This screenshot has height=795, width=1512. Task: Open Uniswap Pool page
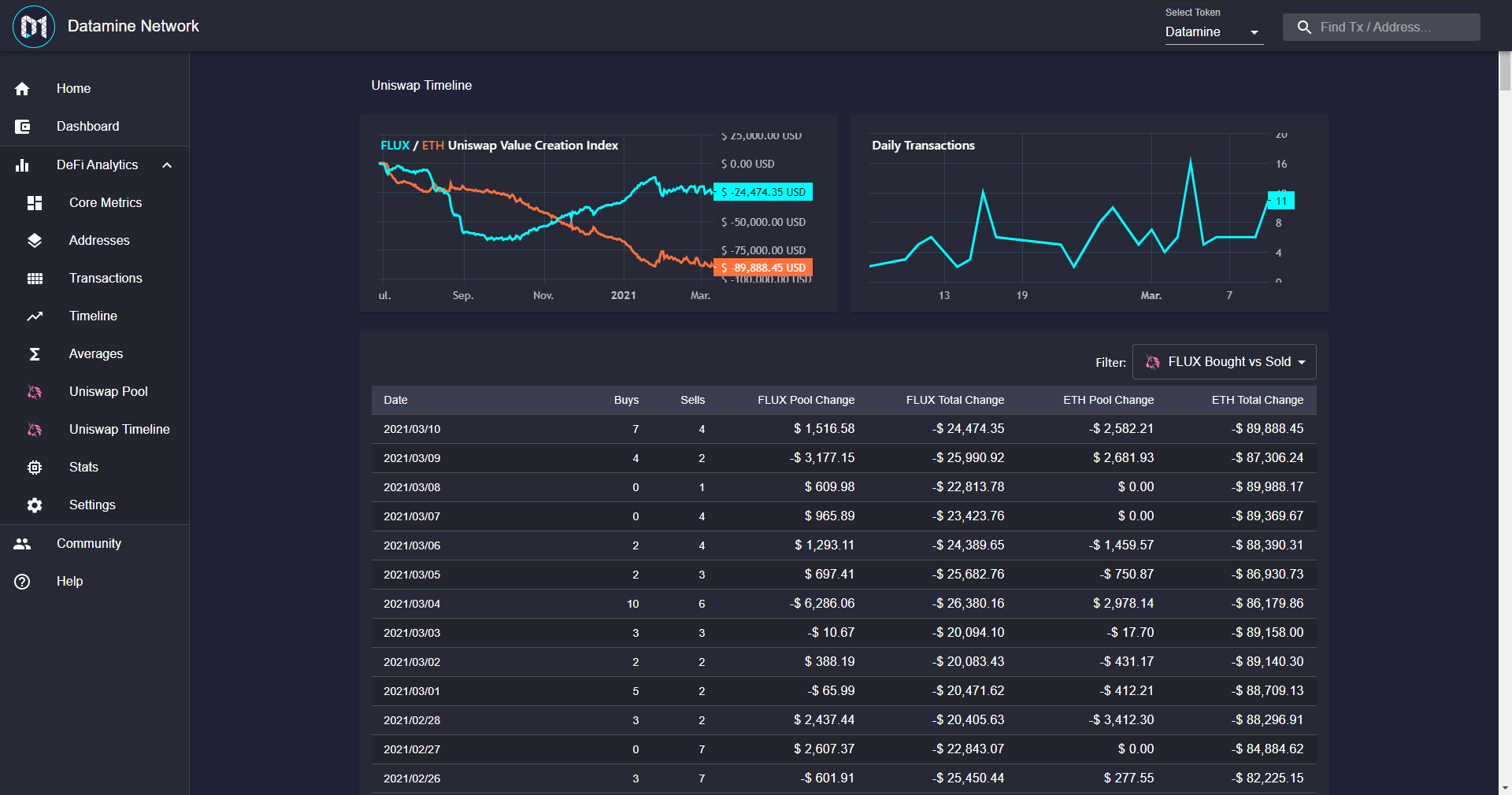[94, 392]
